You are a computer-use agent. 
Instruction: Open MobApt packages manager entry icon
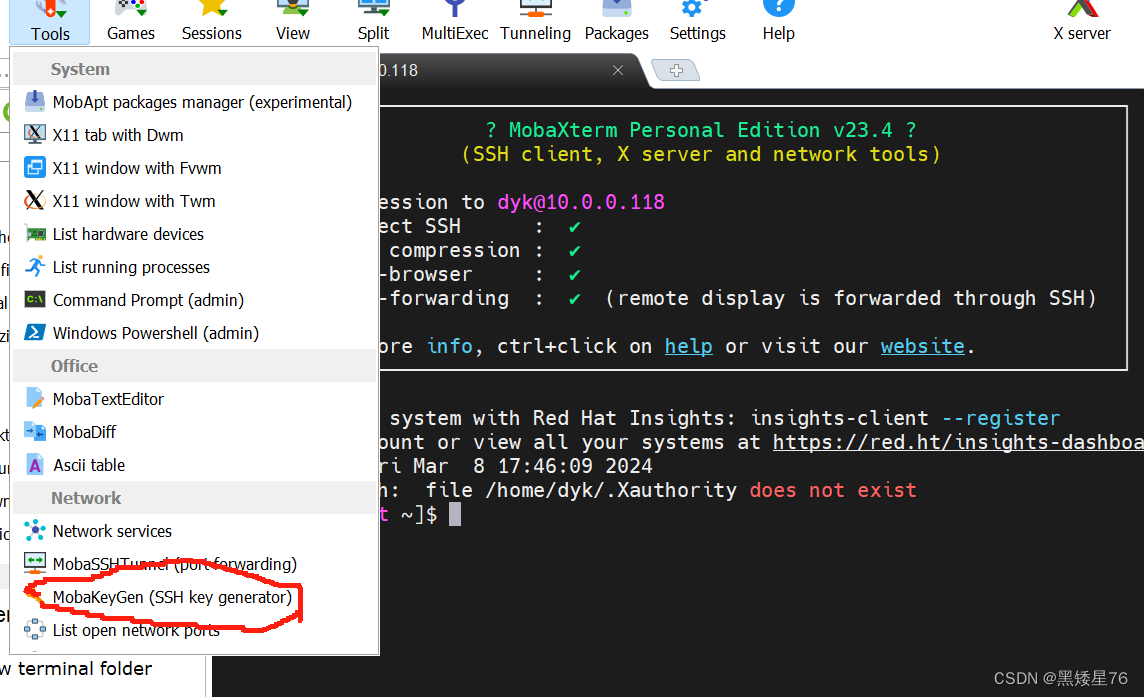pyautogui.click(x=35, y=102)
